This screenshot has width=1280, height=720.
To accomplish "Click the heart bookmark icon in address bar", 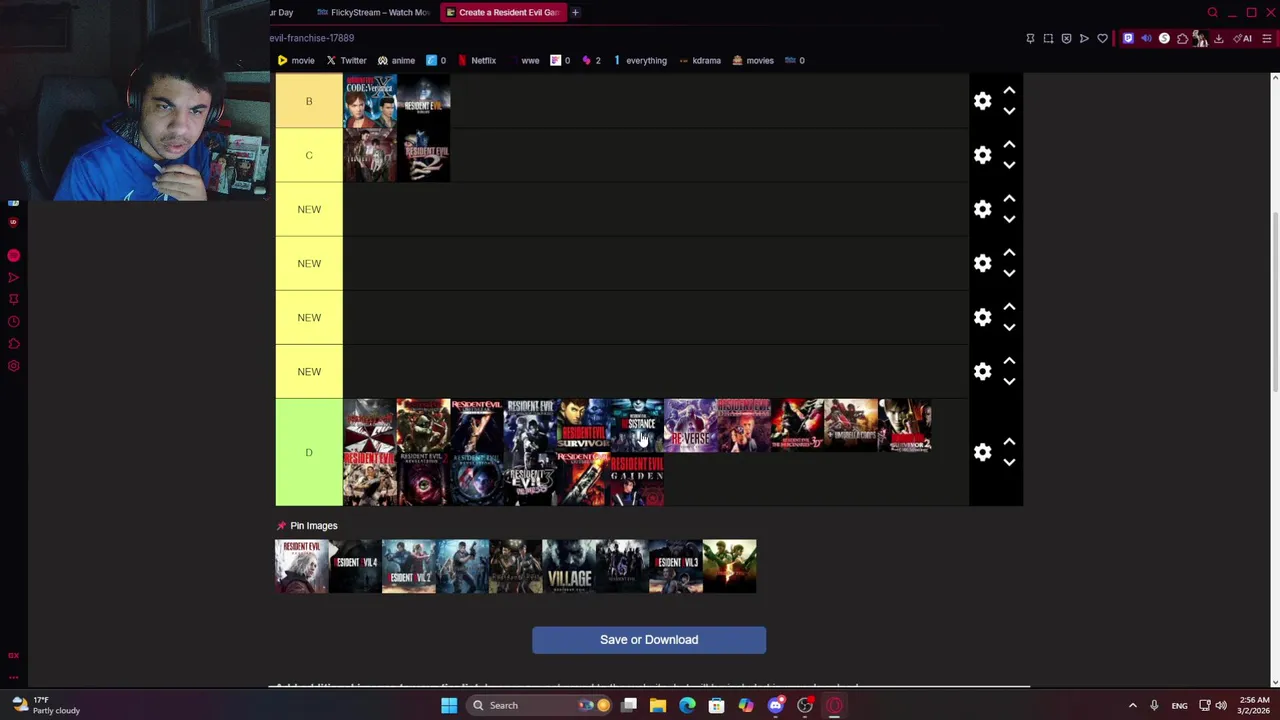I will coord(1102,38).
